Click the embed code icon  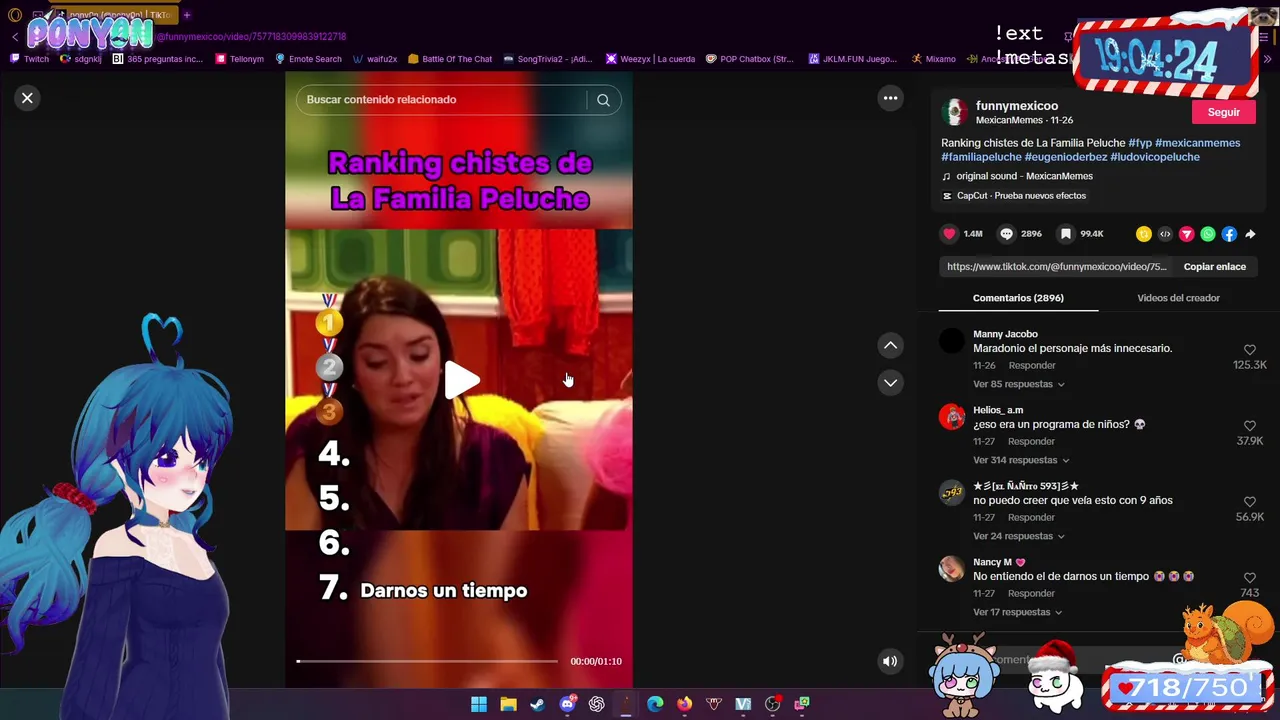click(1165, 234)
